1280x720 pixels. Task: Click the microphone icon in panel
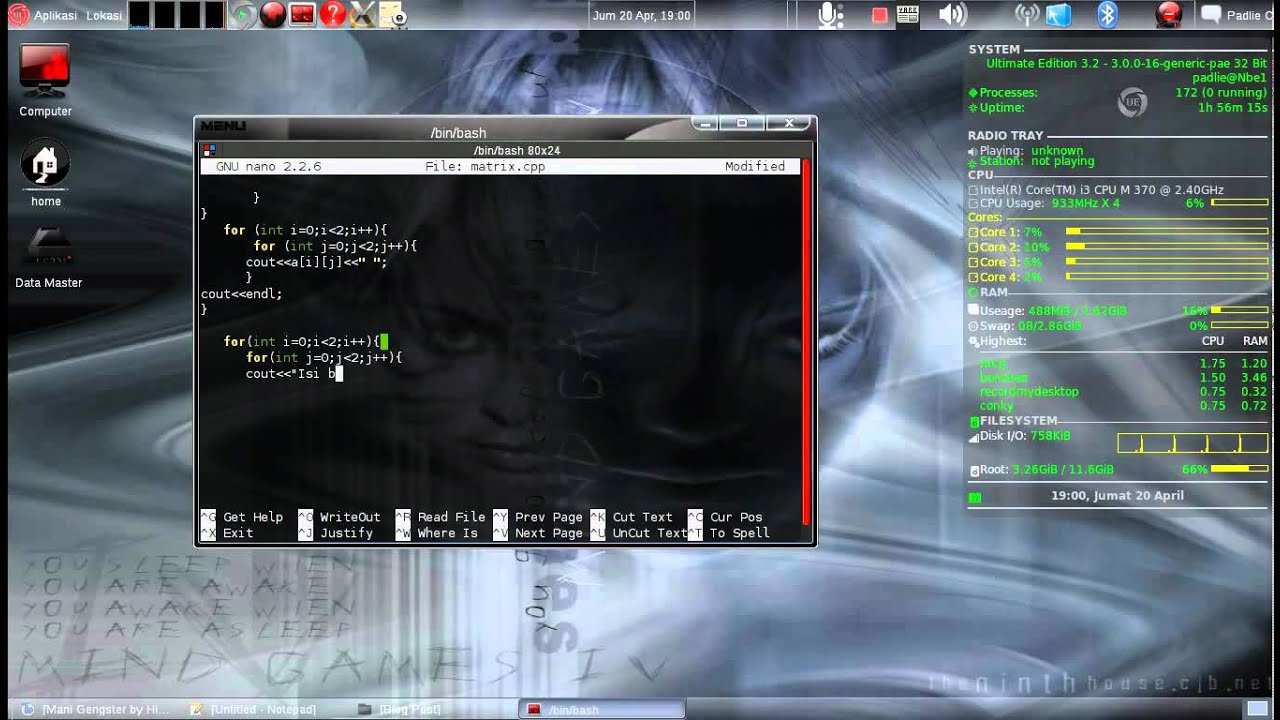pyautogui.click(x=828, y=15)
